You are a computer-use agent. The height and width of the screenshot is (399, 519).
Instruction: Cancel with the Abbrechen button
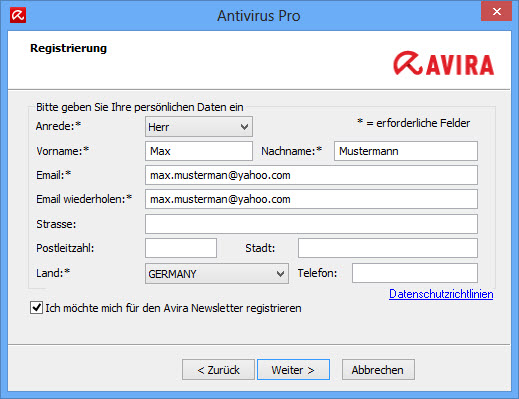coord(378,370)
